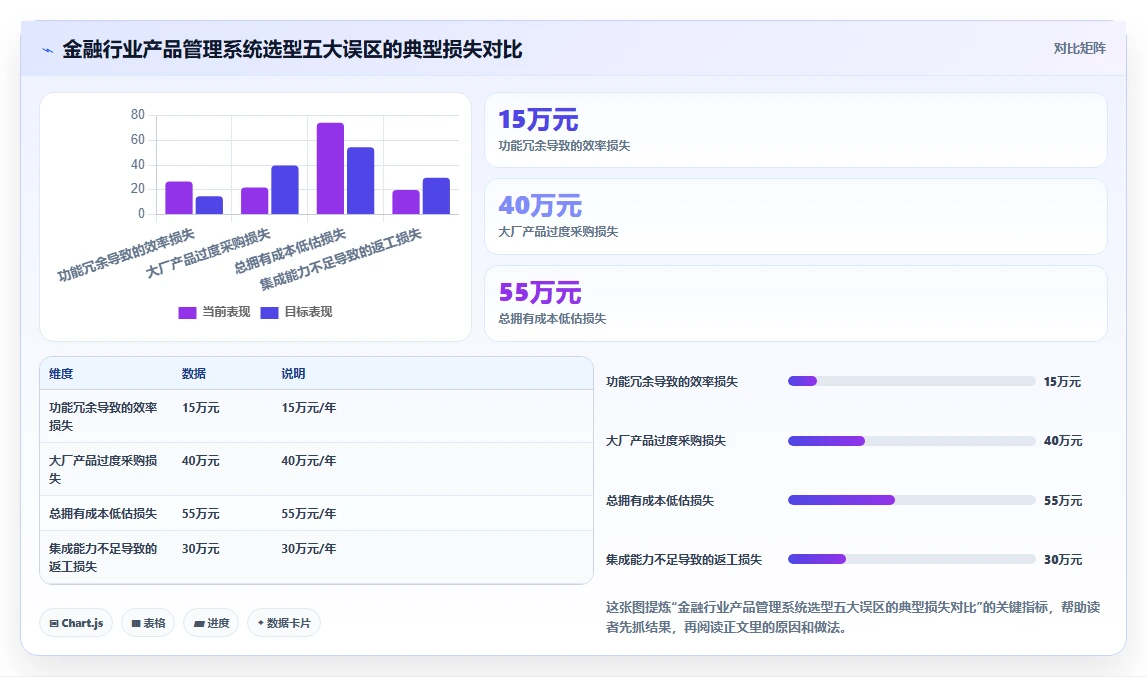Click the 说明 table column header

(293, 373)
